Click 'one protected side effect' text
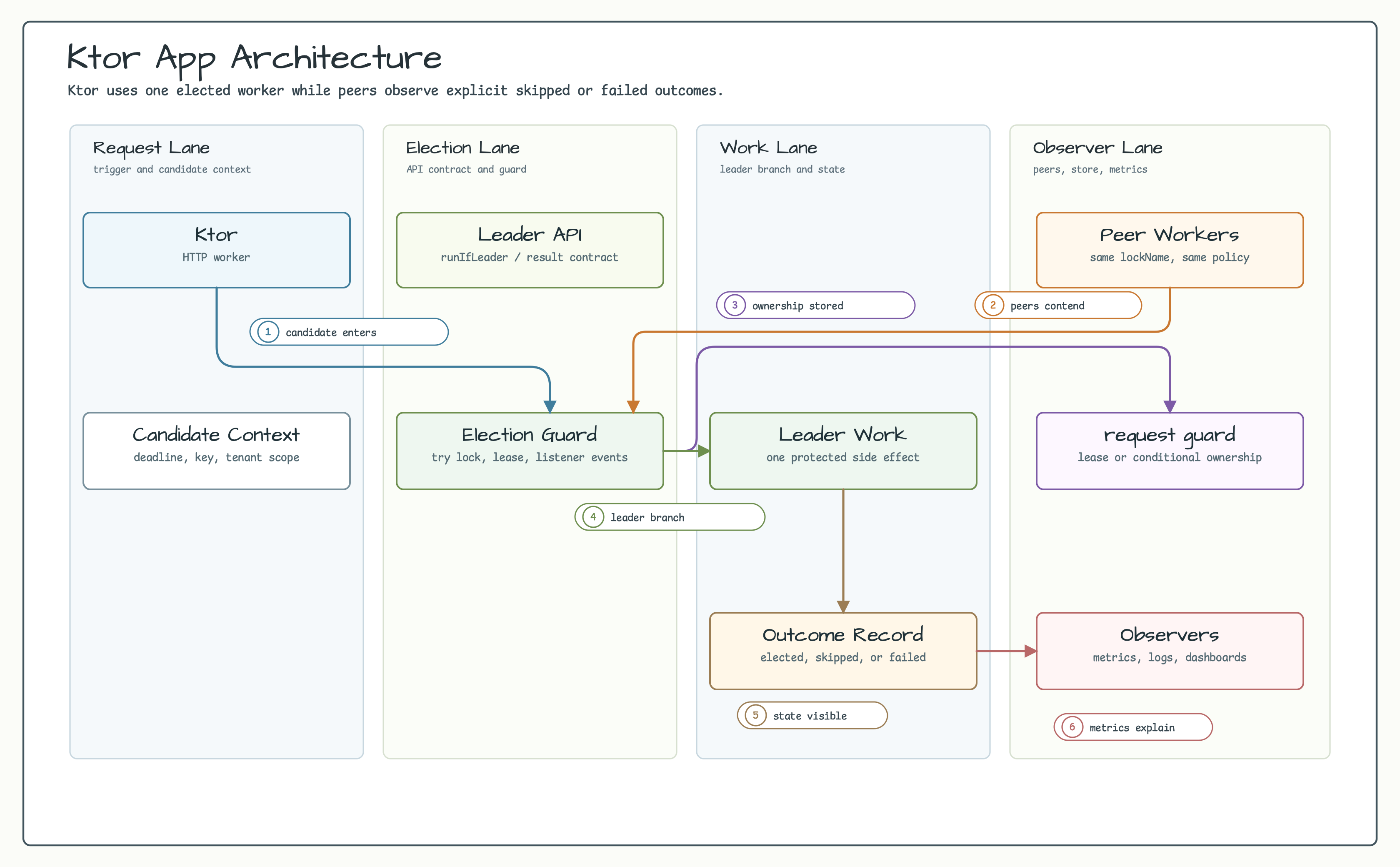The height and width of the screenshot is (867, 1400). [843, 458]
